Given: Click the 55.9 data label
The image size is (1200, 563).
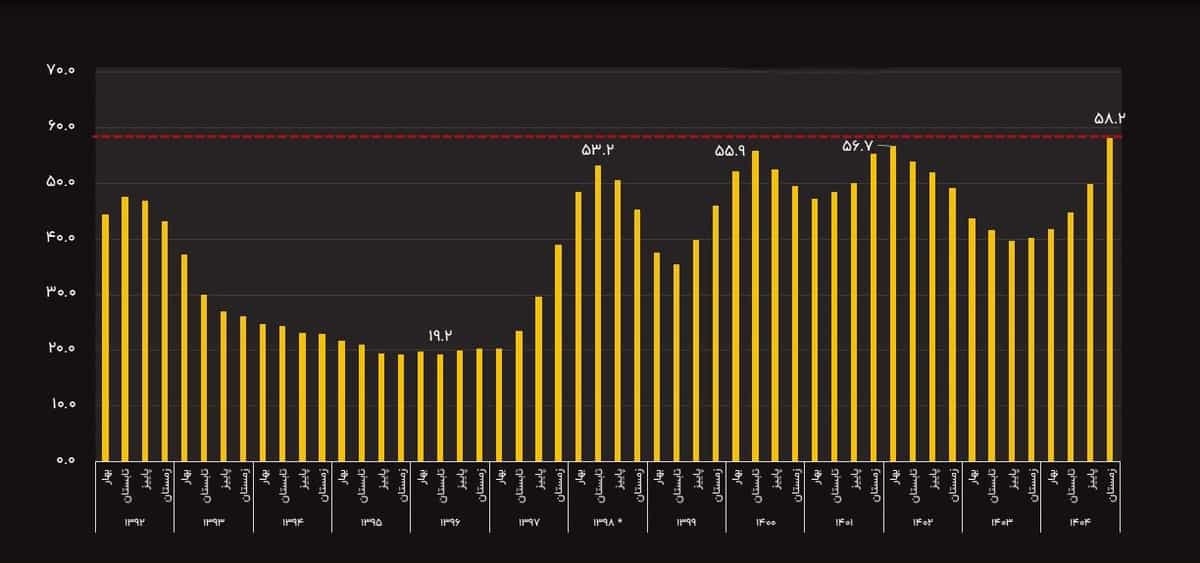Looking at the screenshot, I should pyautogui.click(x=730, y=151).
